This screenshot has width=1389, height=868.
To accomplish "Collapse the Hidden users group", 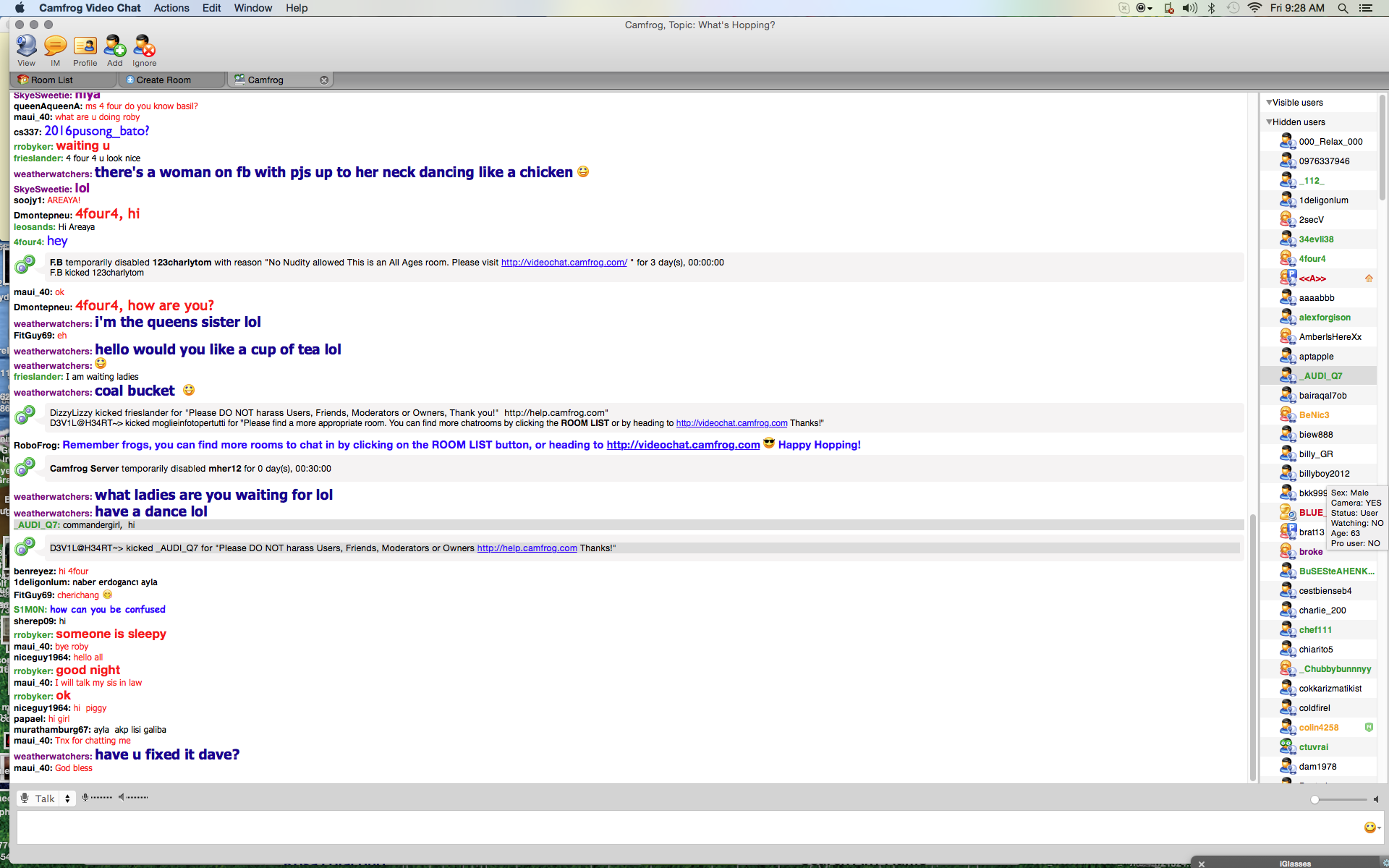I will [1269, 122].
